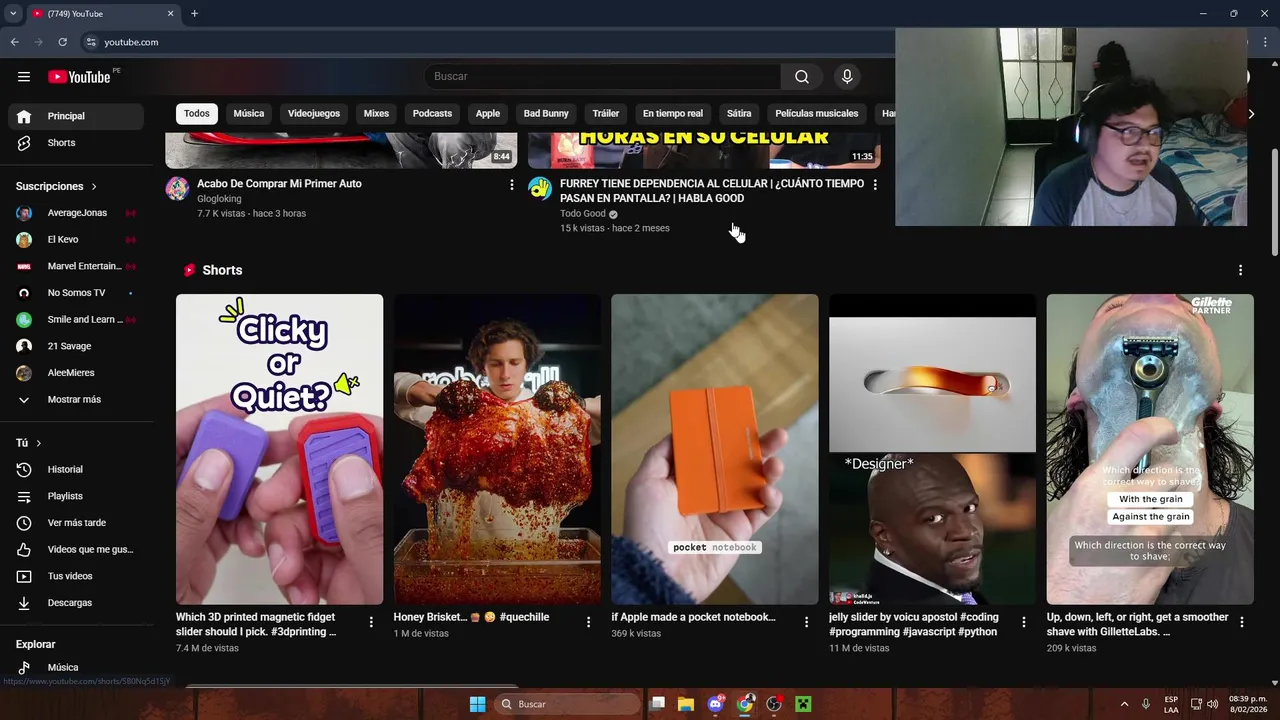Open options for FURREY video
The image size is (1280, 720).
[x=875, y=185]
